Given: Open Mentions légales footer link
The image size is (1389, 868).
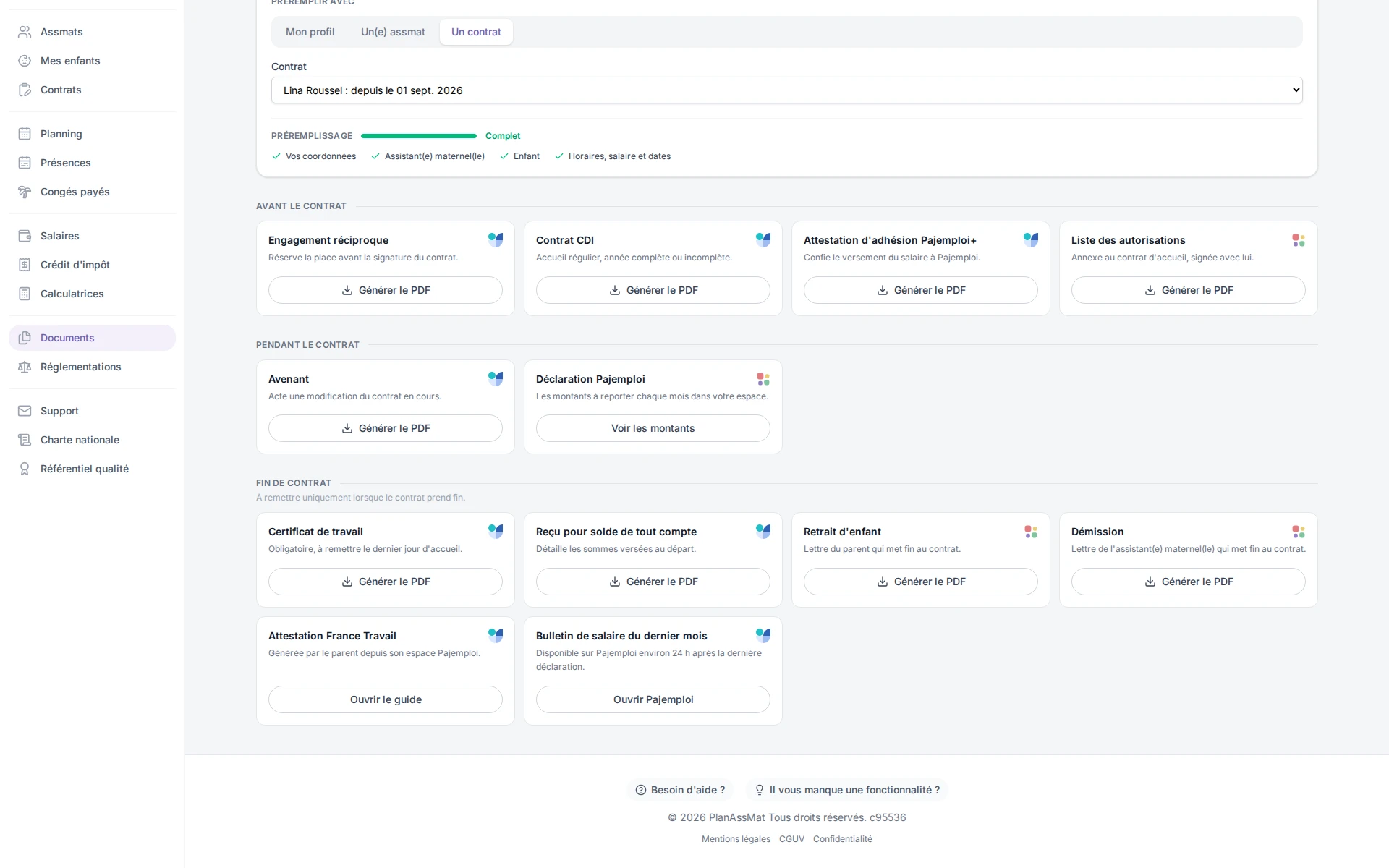Looking at the screenshot, I should tap(736, 839).
